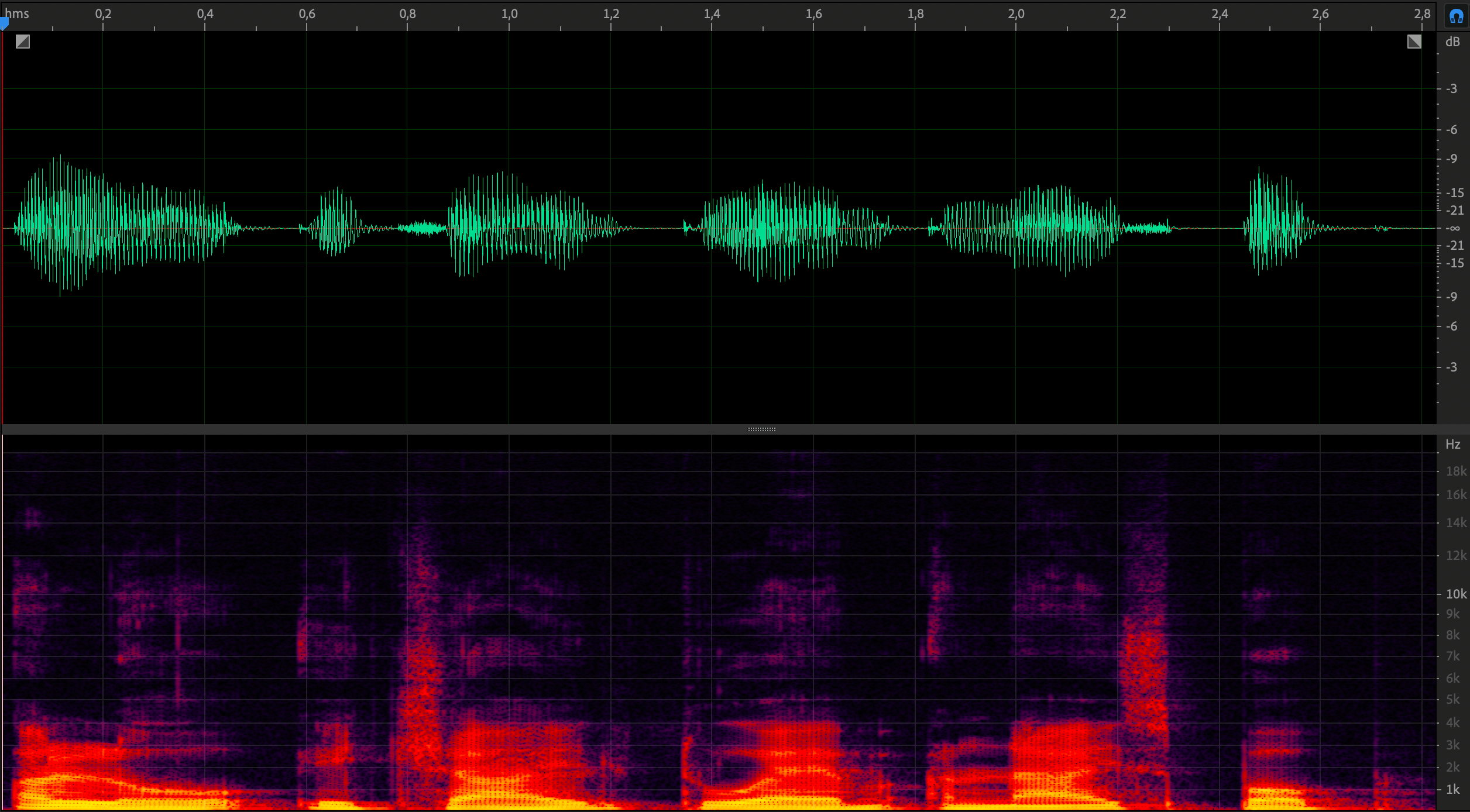
Task: Click the hms time format label
Action: click(x=17, y=13)
